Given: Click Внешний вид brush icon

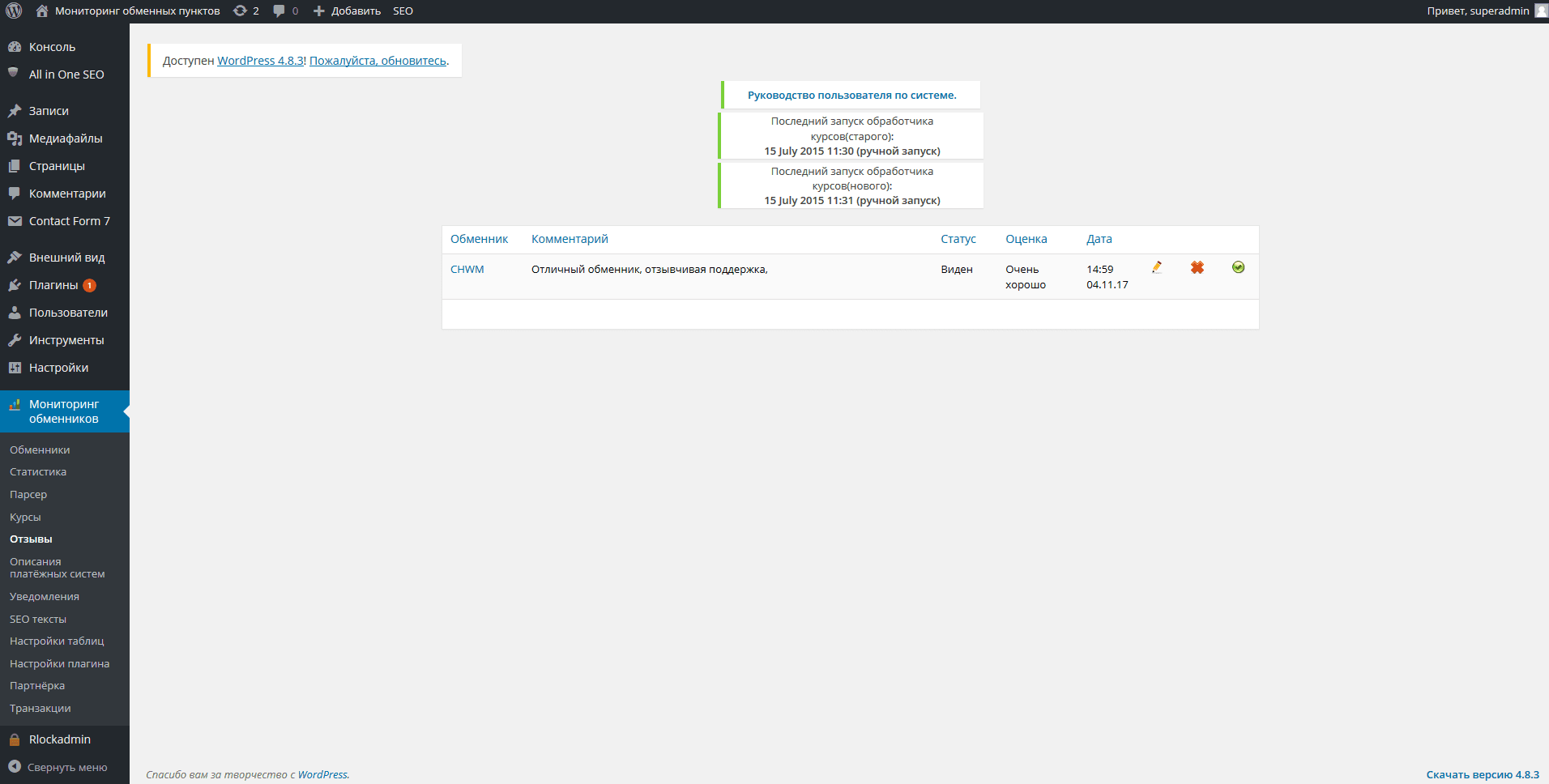Looking at the screenshot, I should (x=15, y=258).
